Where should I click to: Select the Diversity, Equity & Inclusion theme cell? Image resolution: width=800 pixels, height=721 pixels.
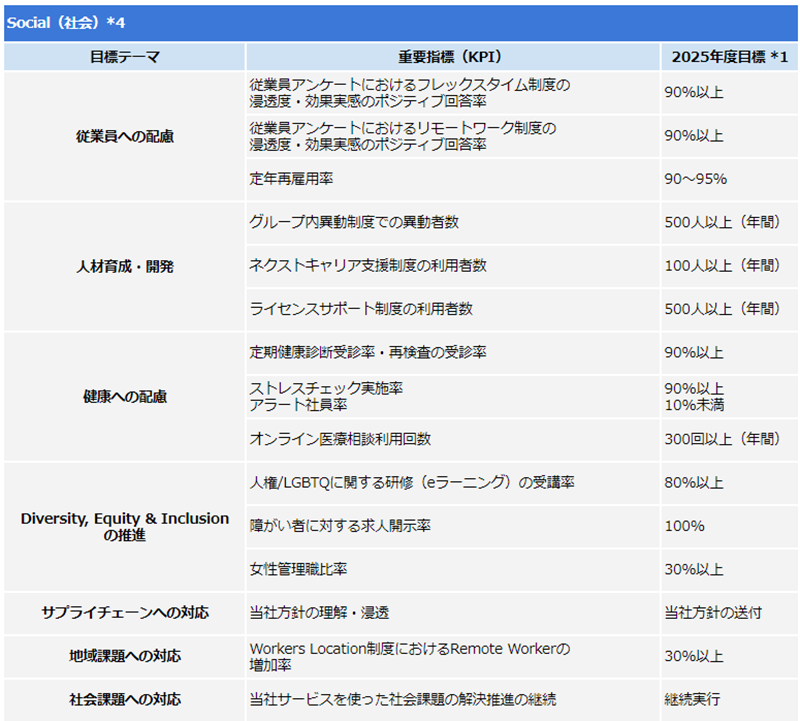[x=125, y=527]
